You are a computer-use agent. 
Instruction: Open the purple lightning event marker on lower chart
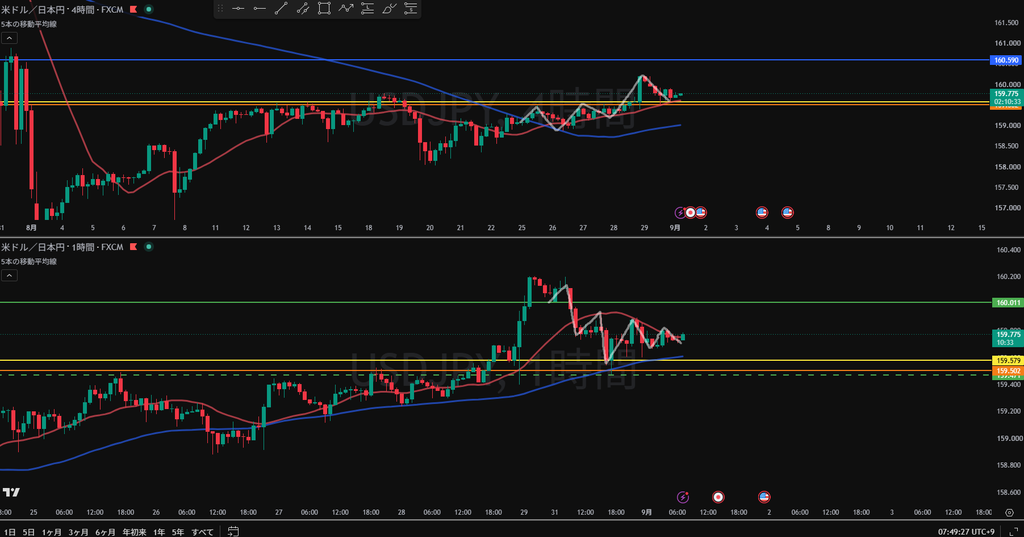(682, 497)
